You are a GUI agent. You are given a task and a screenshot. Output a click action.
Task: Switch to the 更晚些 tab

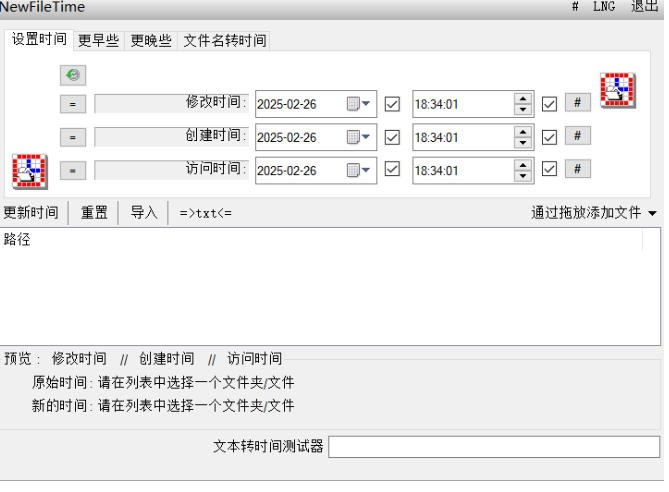click(x=151, y=41)
